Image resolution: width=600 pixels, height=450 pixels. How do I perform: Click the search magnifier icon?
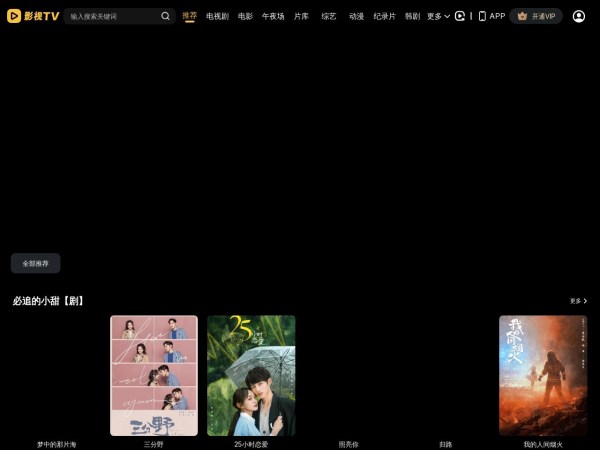166,16
